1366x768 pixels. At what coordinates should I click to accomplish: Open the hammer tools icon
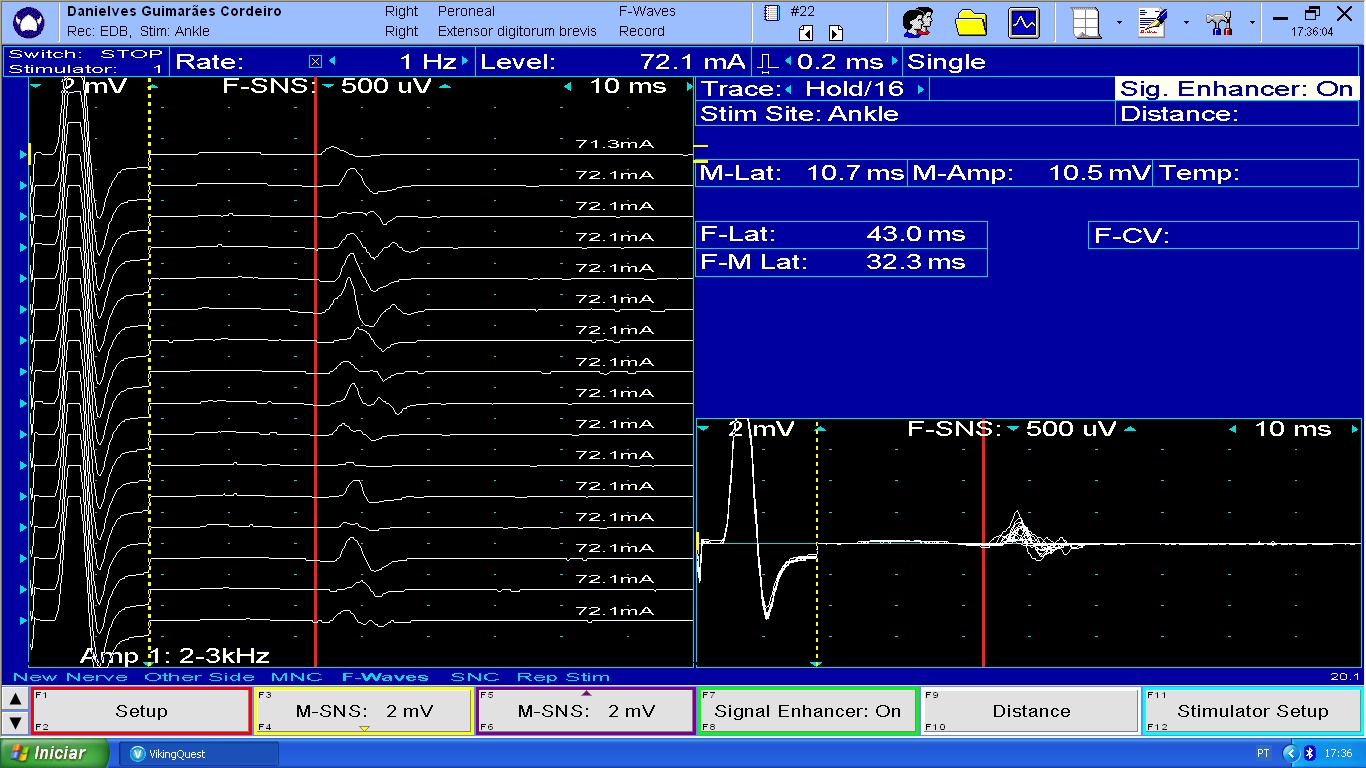pos(1219,22)
